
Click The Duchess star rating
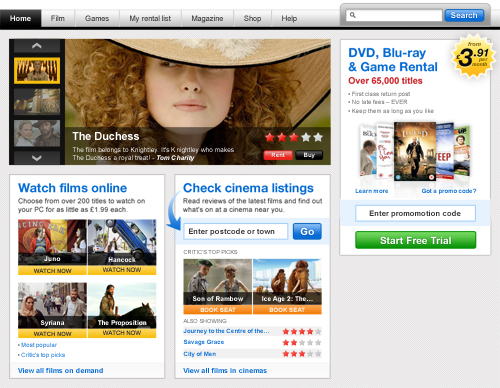(294, 137)
